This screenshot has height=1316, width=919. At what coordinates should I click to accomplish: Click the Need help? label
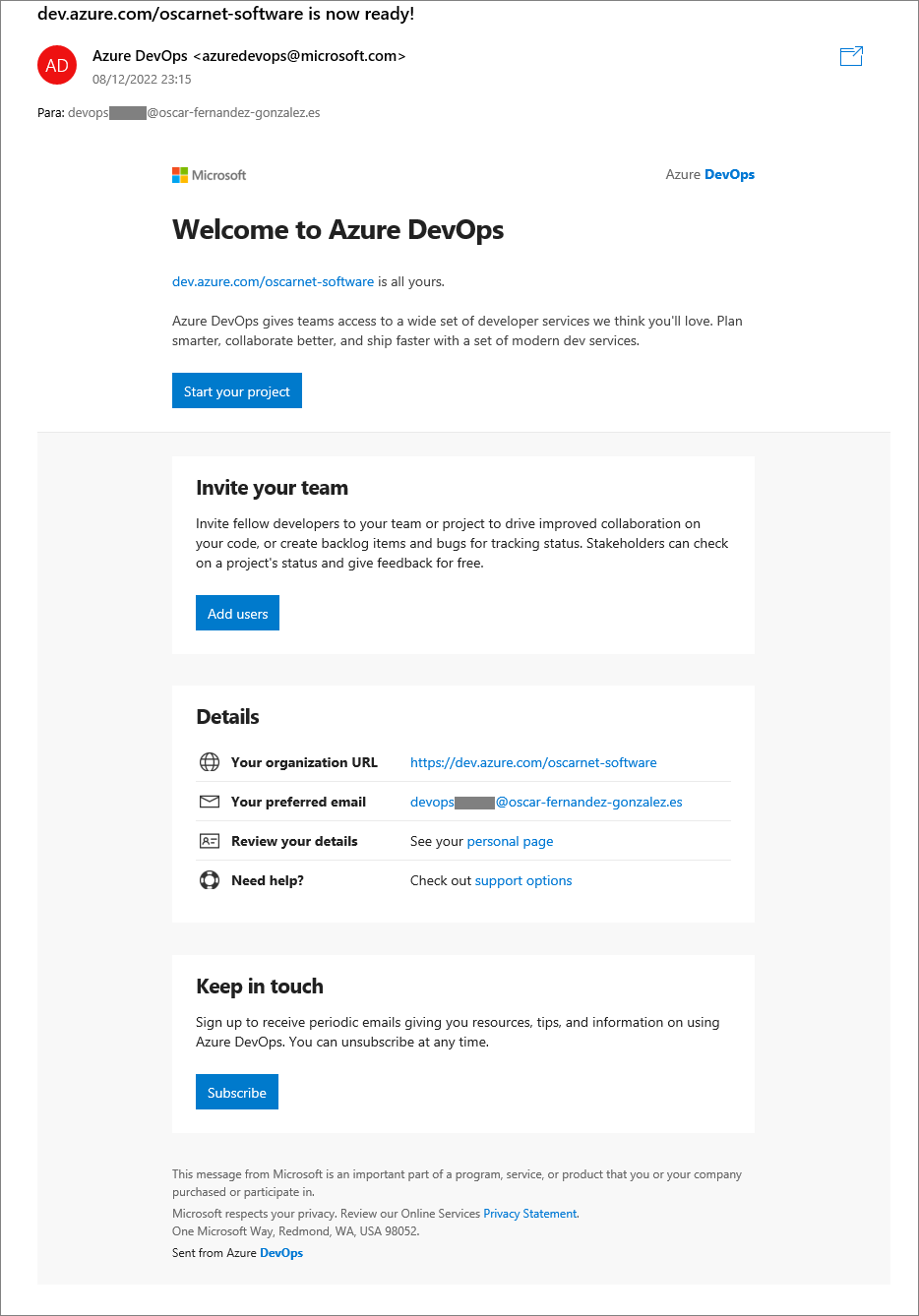[268, 880]
